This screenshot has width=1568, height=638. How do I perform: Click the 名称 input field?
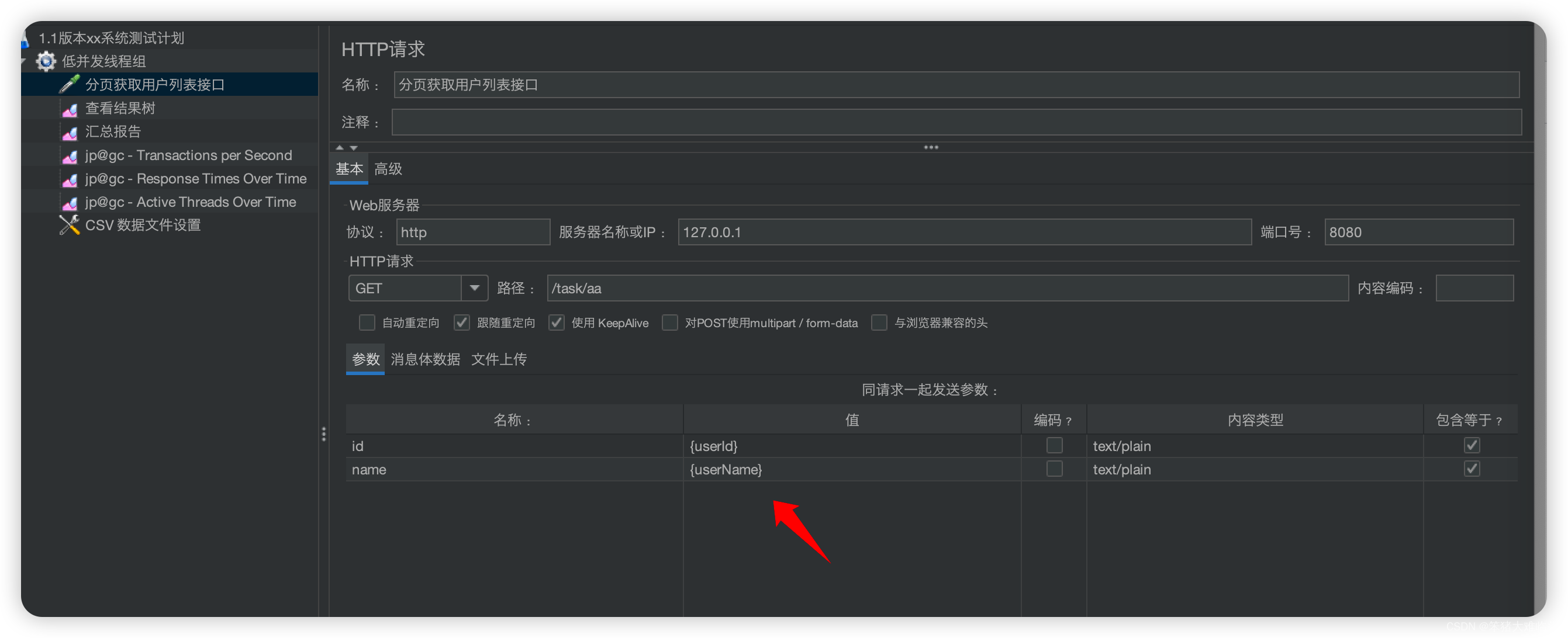click(x=956, y=85)
